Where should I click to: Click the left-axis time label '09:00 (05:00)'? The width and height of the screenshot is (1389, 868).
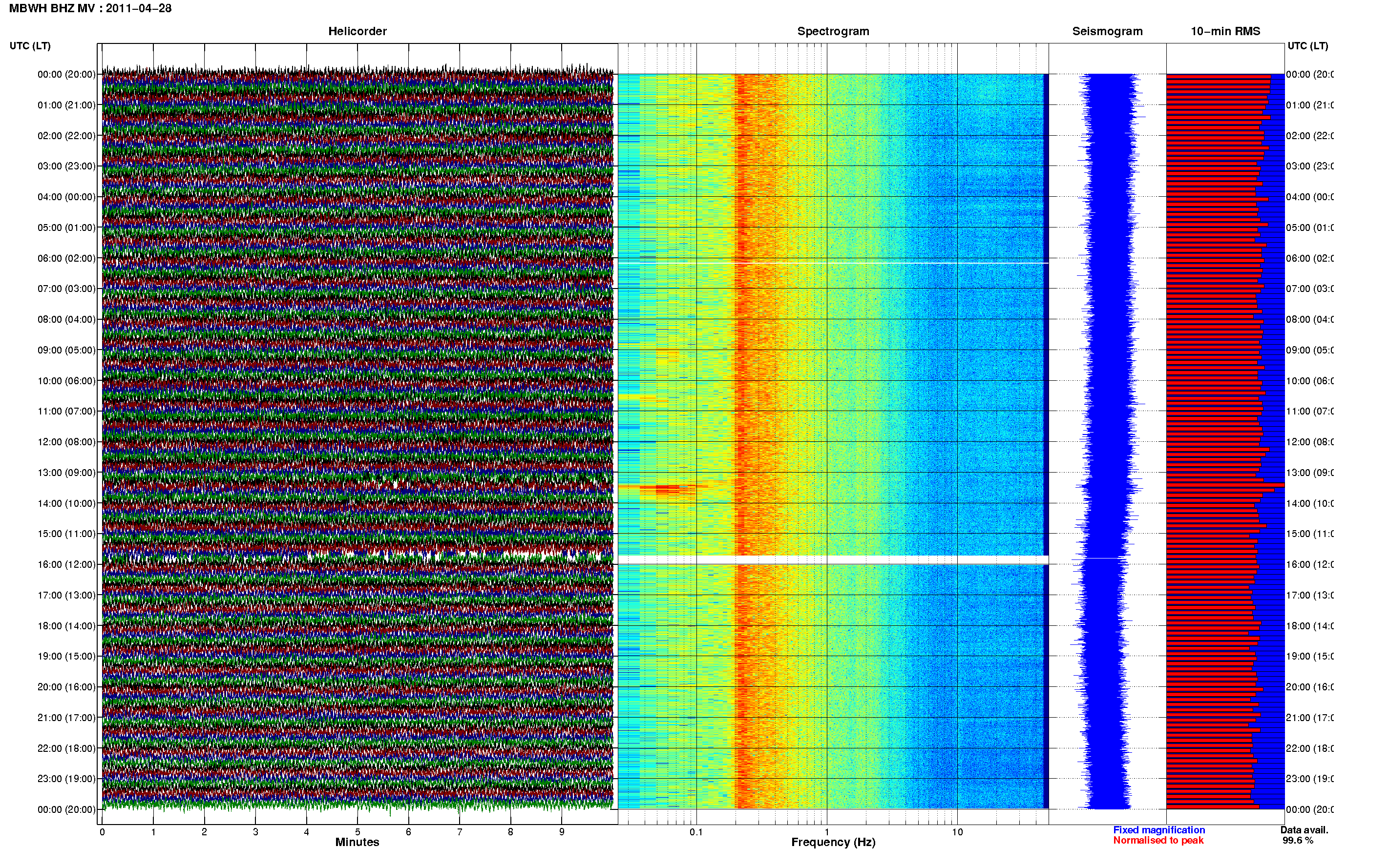pyautogui.click(x=66, y=350)
